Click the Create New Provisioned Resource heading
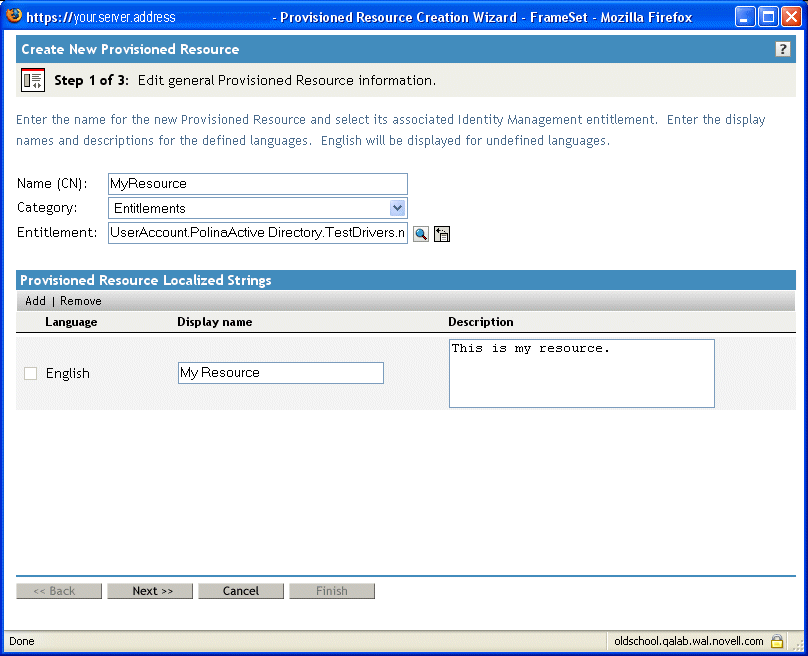Viewport: 808px width, 656px height. click(x=130, y=49)
